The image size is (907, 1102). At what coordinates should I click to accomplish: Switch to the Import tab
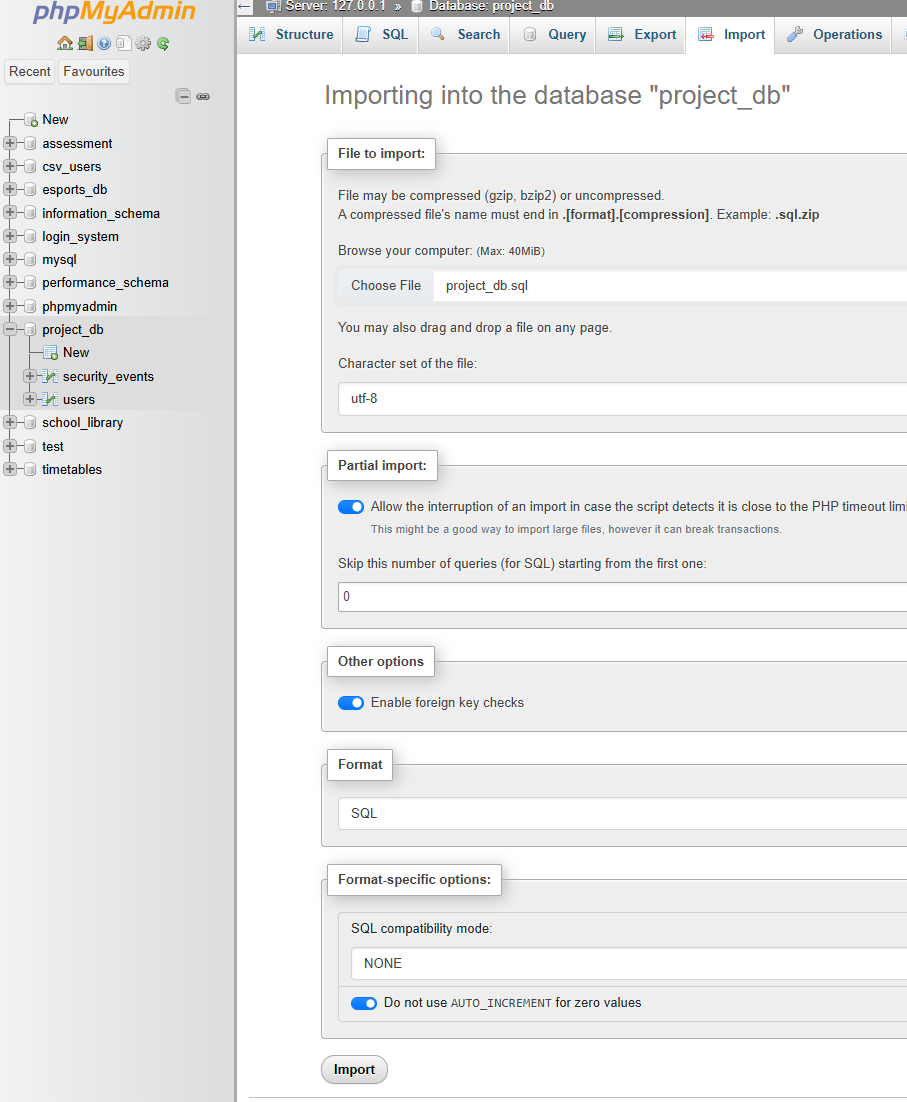[x=731, y=34]
